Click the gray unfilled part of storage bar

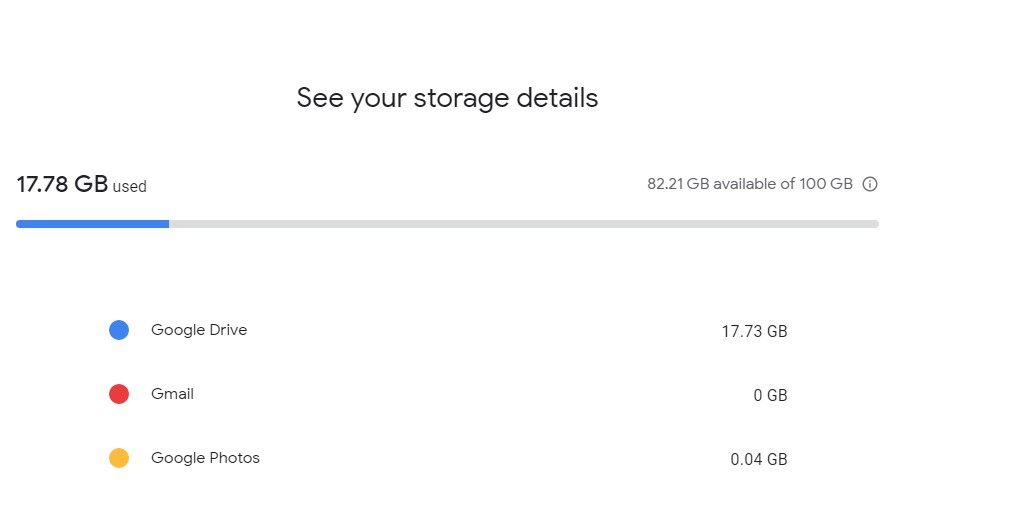524,224
